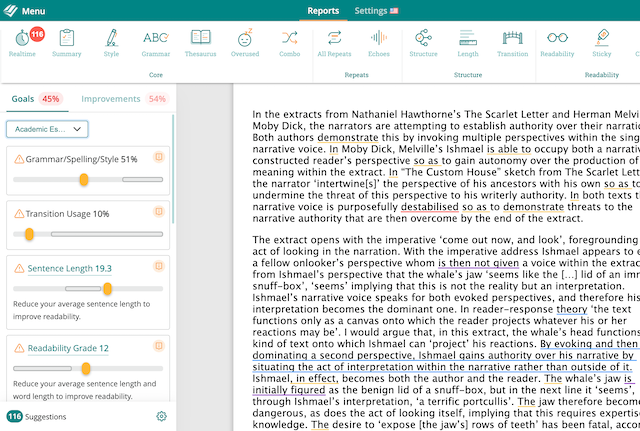Run the Grammar check
Image resolution: width=640 pixels, height=431 pixels.
156,43
